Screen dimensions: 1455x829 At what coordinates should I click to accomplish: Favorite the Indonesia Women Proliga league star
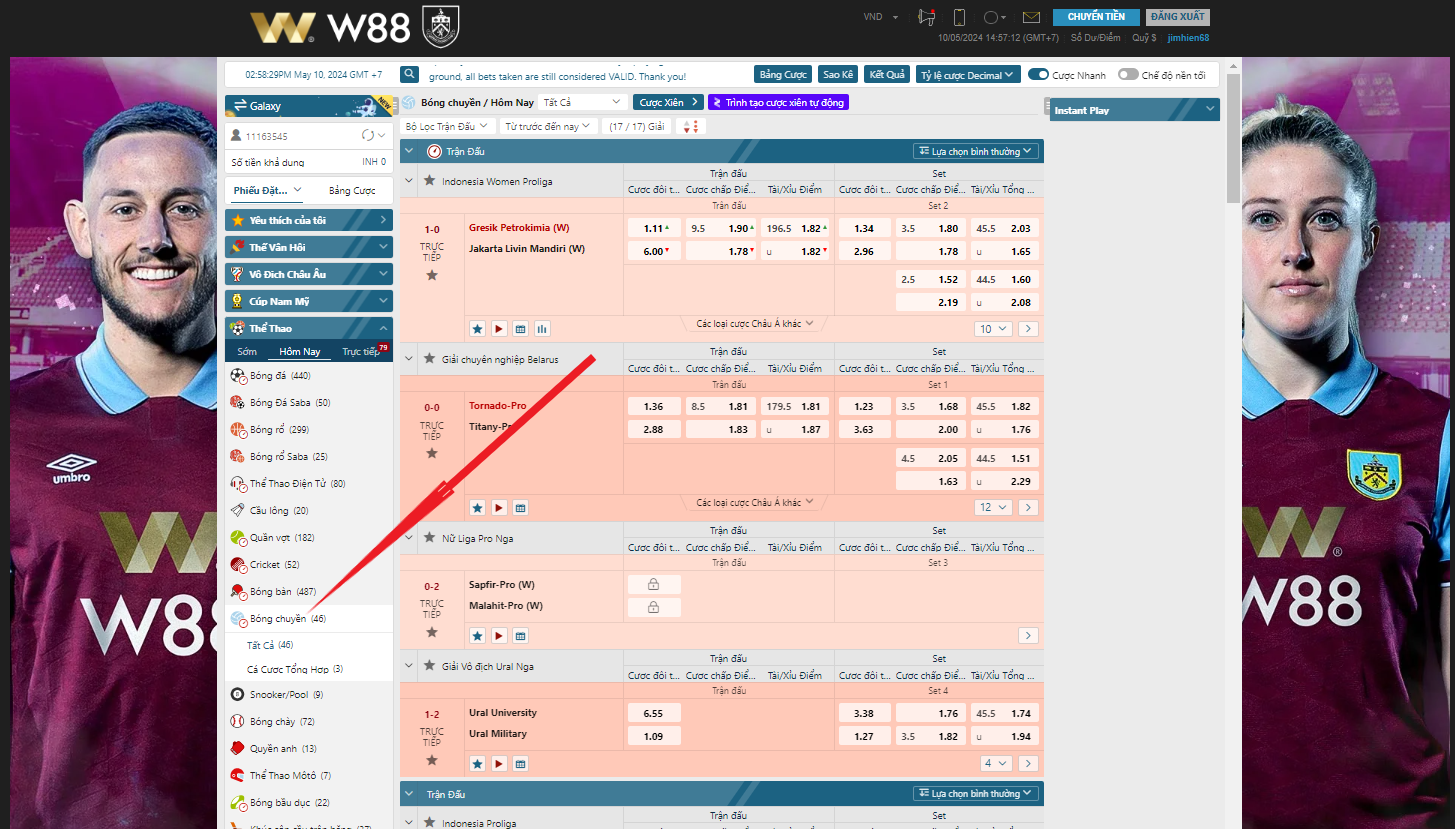[429, 181]
